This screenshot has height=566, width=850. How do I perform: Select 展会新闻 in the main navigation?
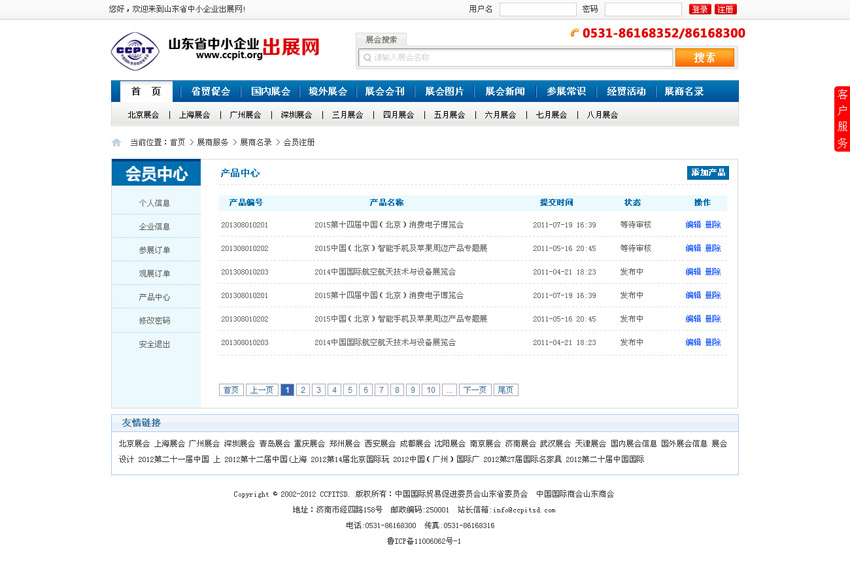point(505,91)
